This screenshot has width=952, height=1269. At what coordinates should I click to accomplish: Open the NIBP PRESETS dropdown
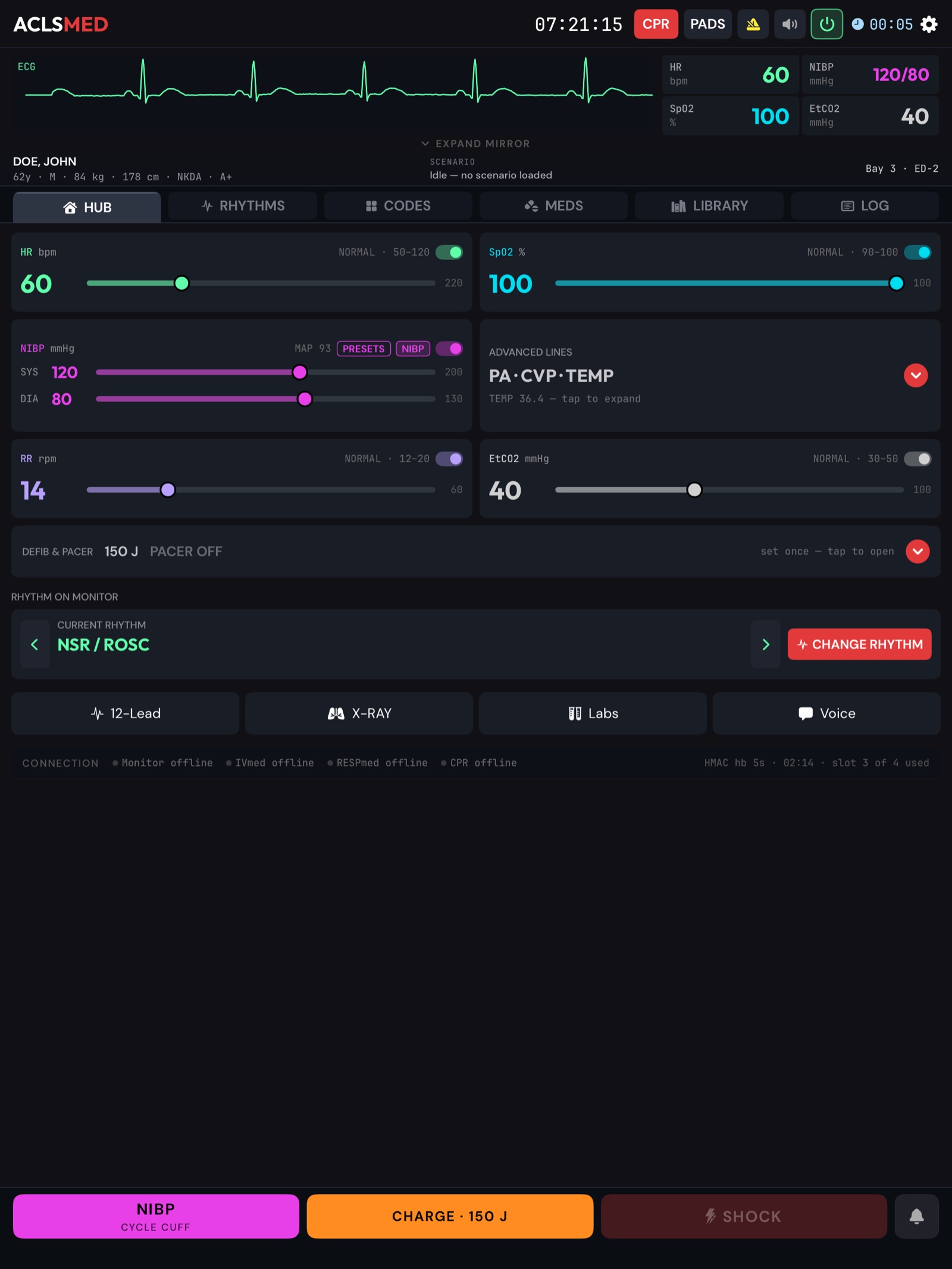[364, 349]
